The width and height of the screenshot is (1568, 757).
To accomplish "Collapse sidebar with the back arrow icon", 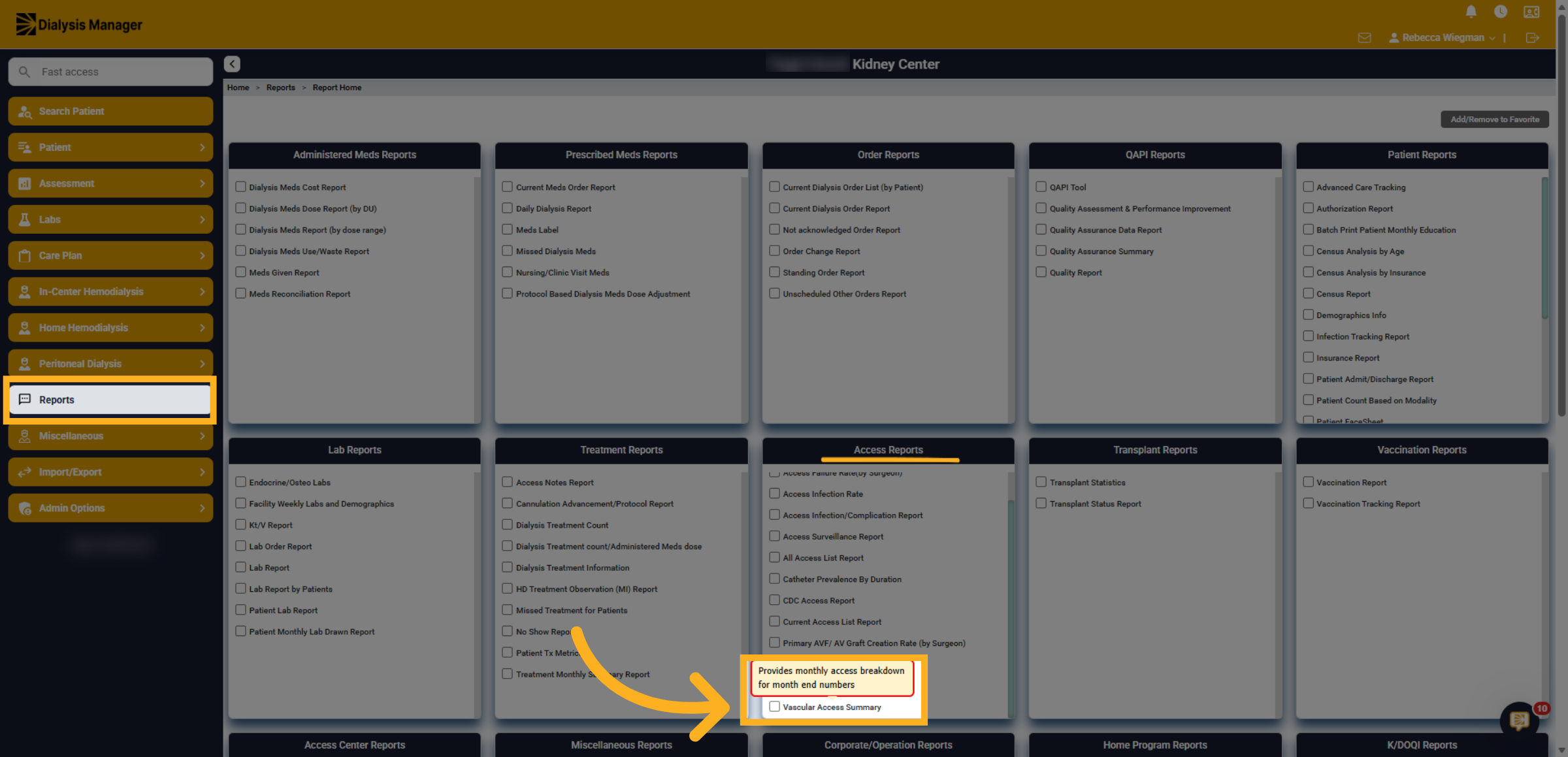I will click(x=232, y=63).
